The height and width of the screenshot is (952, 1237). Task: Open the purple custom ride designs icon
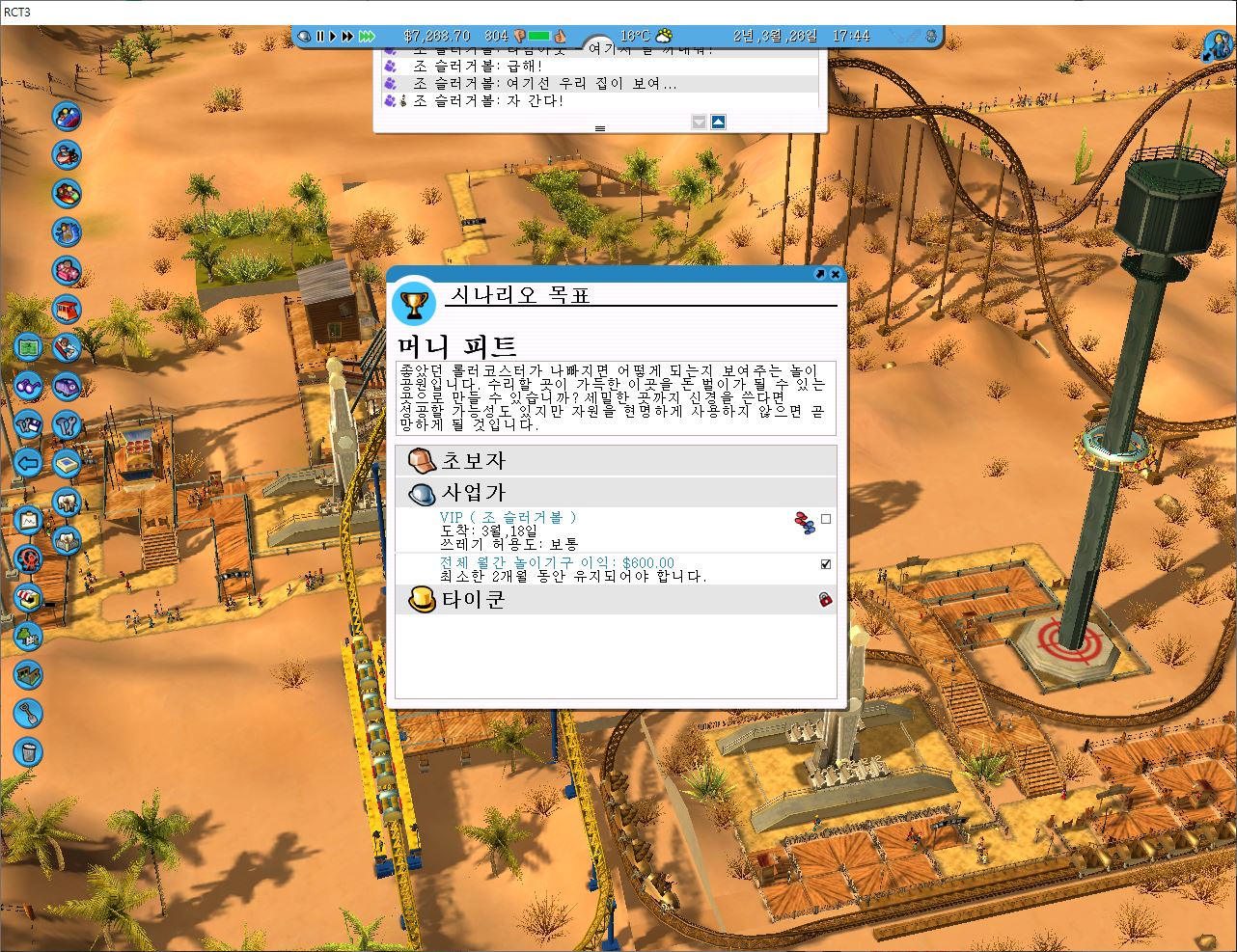66,386
